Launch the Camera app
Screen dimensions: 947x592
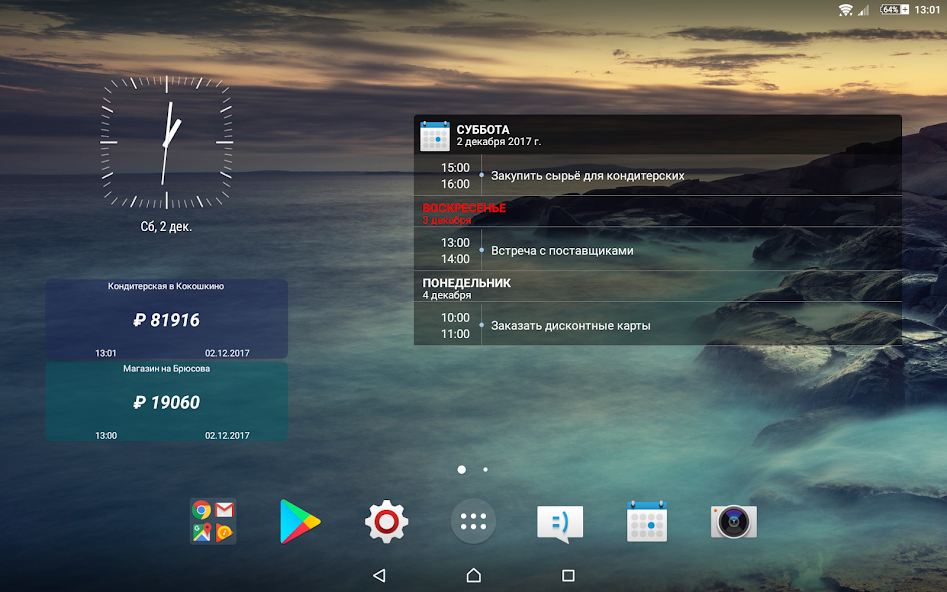click(734, 521)
